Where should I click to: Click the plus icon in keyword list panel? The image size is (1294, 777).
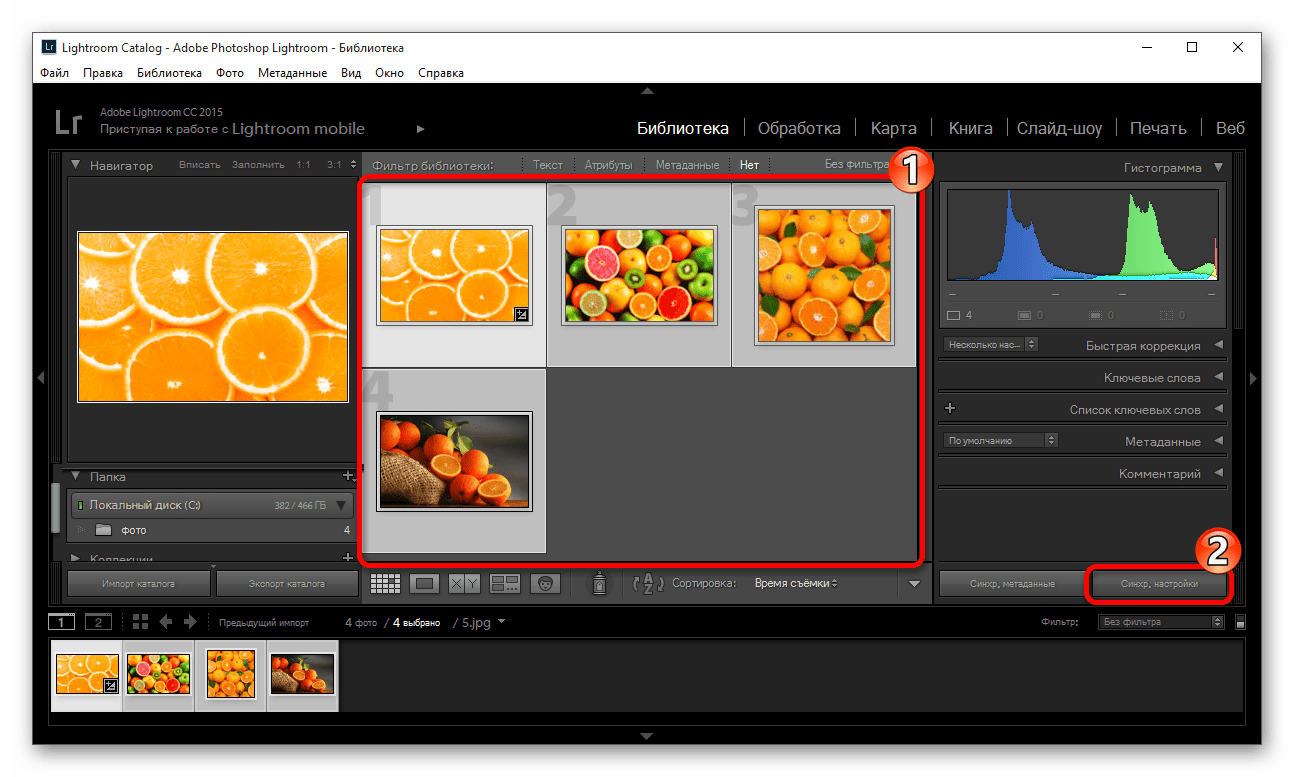coord(950,409)
